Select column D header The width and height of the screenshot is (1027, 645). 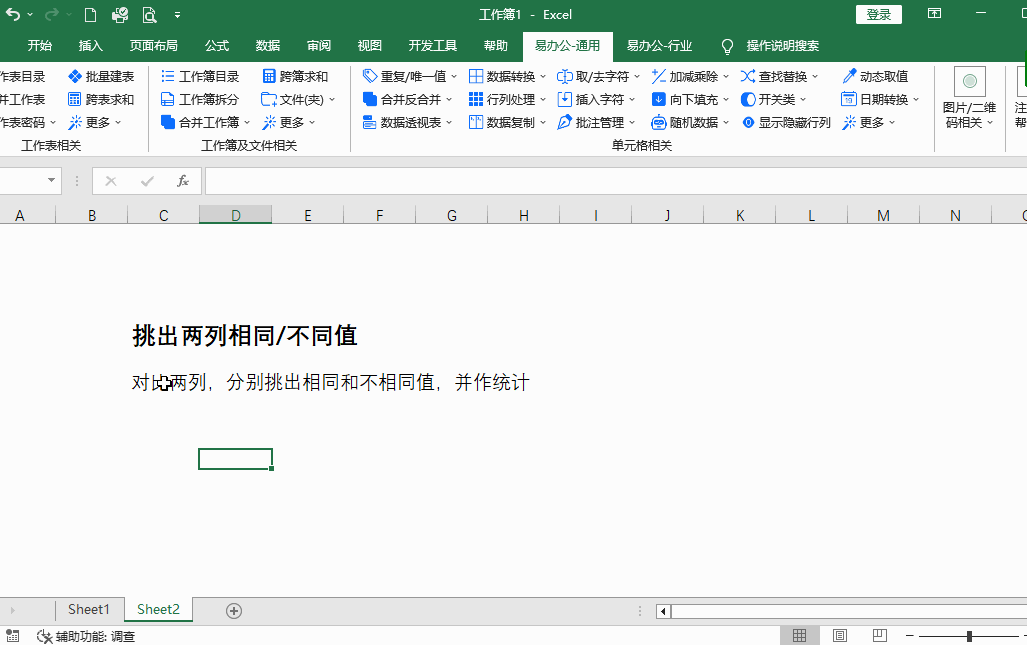point(235,215)
